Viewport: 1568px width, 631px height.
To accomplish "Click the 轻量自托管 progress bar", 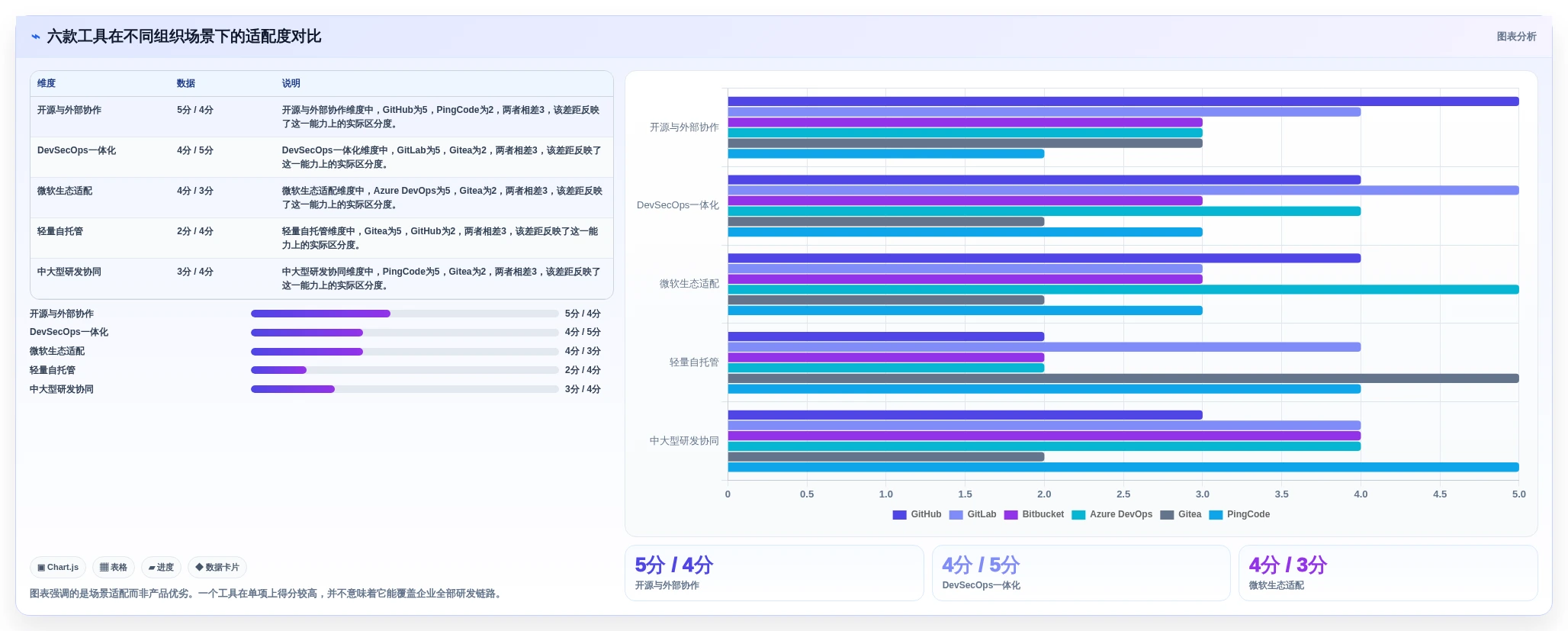I will tap(405, 370).
